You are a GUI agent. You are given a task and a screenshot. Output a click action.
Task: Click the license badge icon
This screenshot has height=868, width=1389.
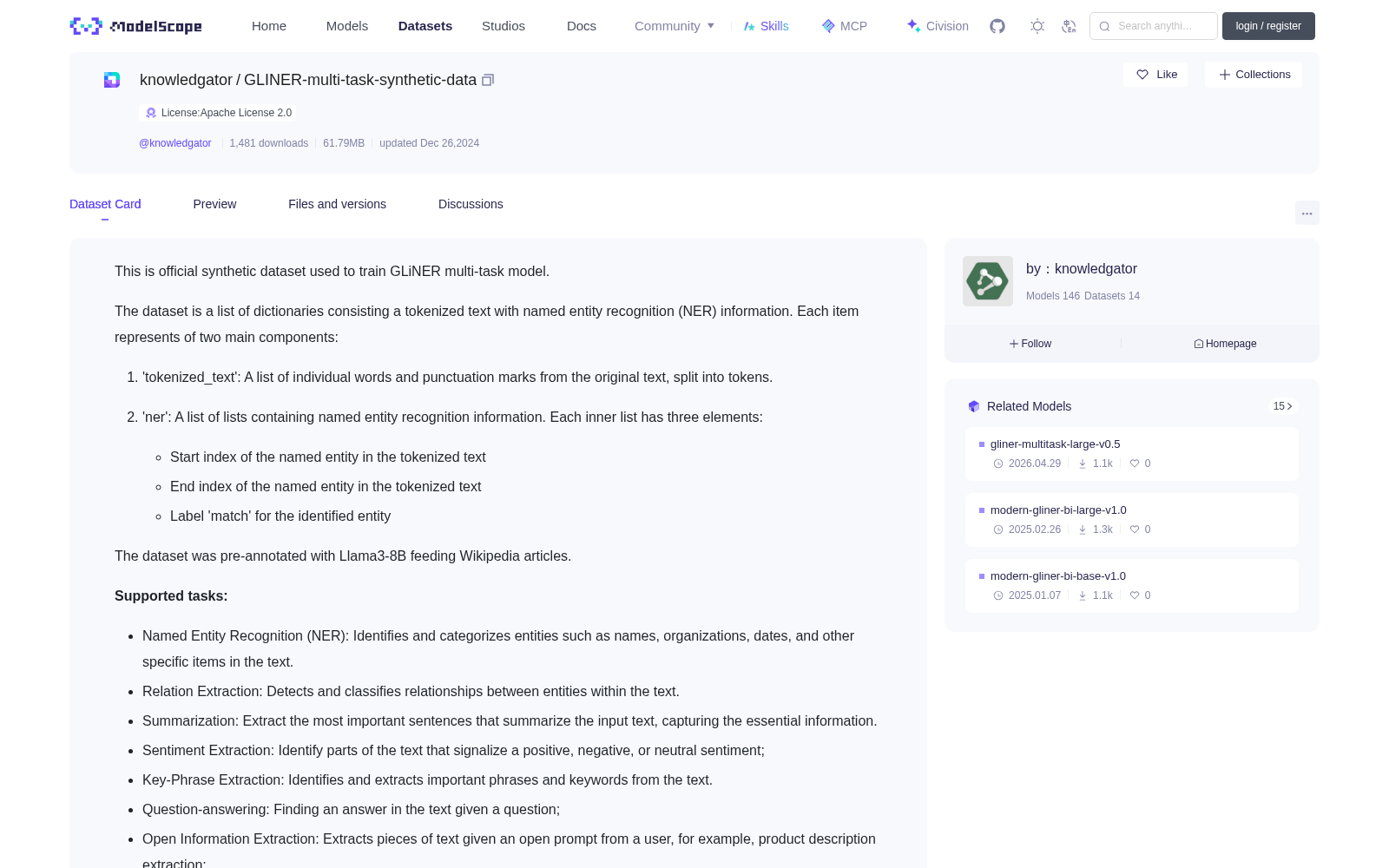pos(151,113)
